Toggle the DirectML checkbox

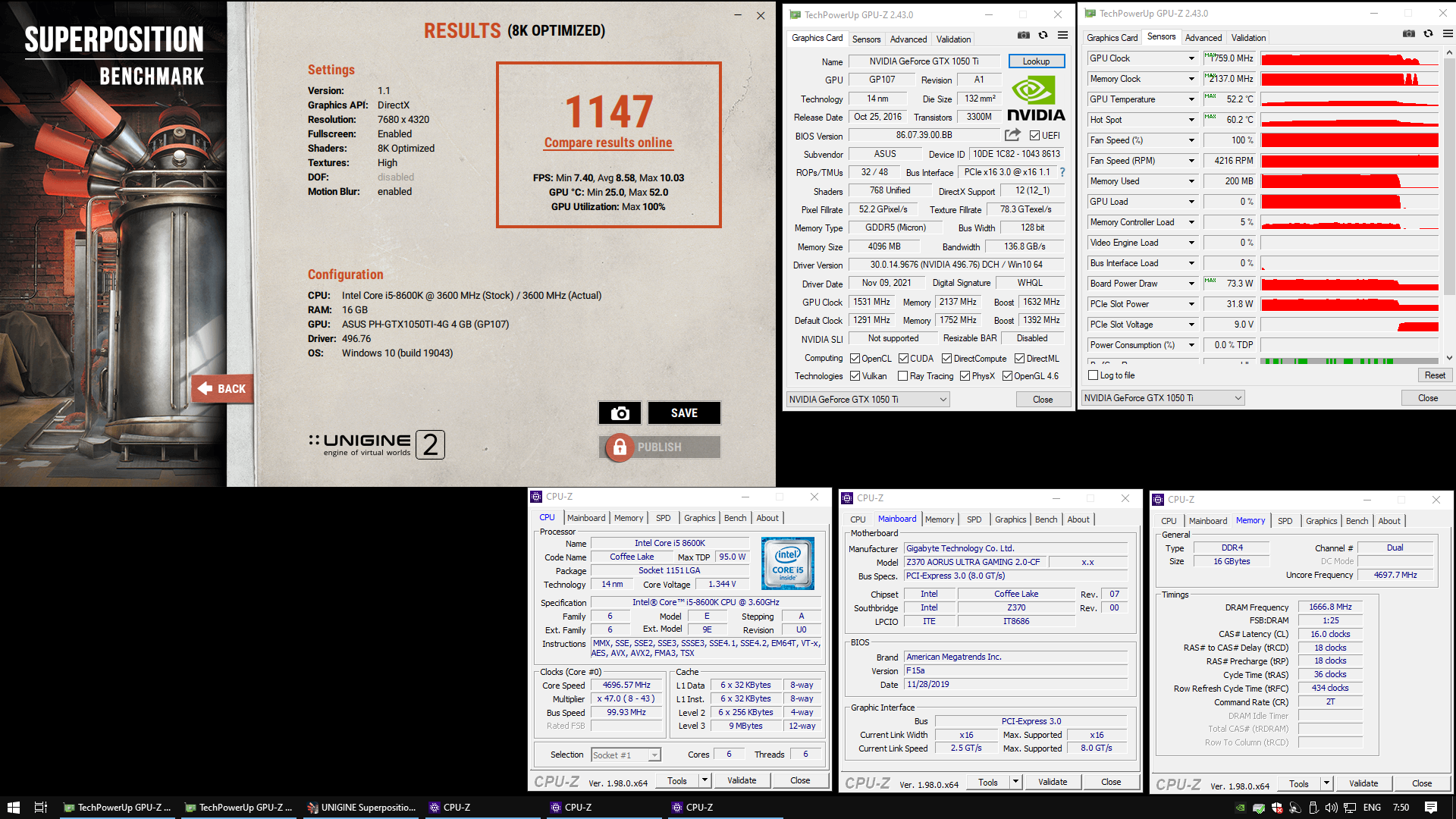pos(1020,359)
